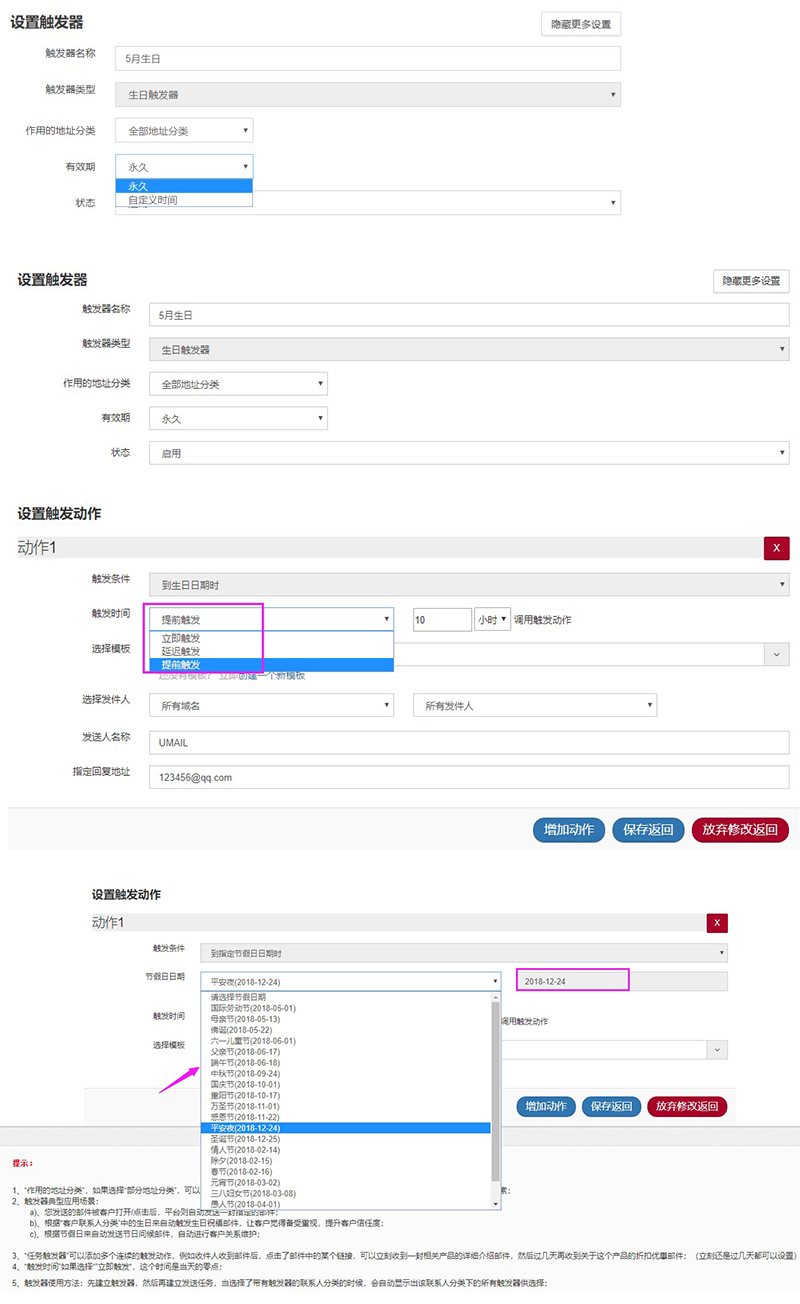Open the 启用 status dropdown
Viewport: 800px width, 1304px height.
tap(468, 453)
